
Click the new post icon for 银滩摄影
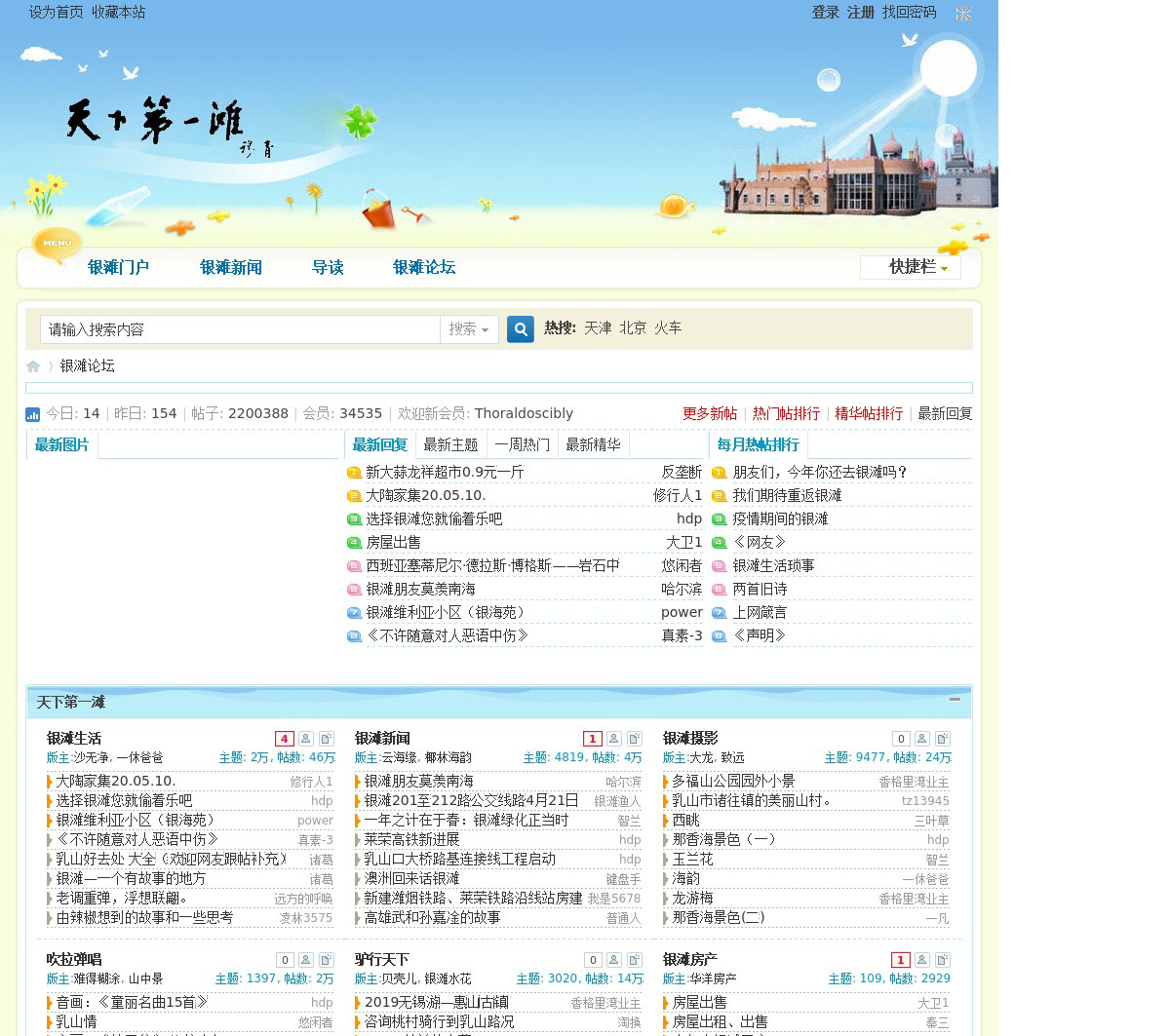(943, 739)
